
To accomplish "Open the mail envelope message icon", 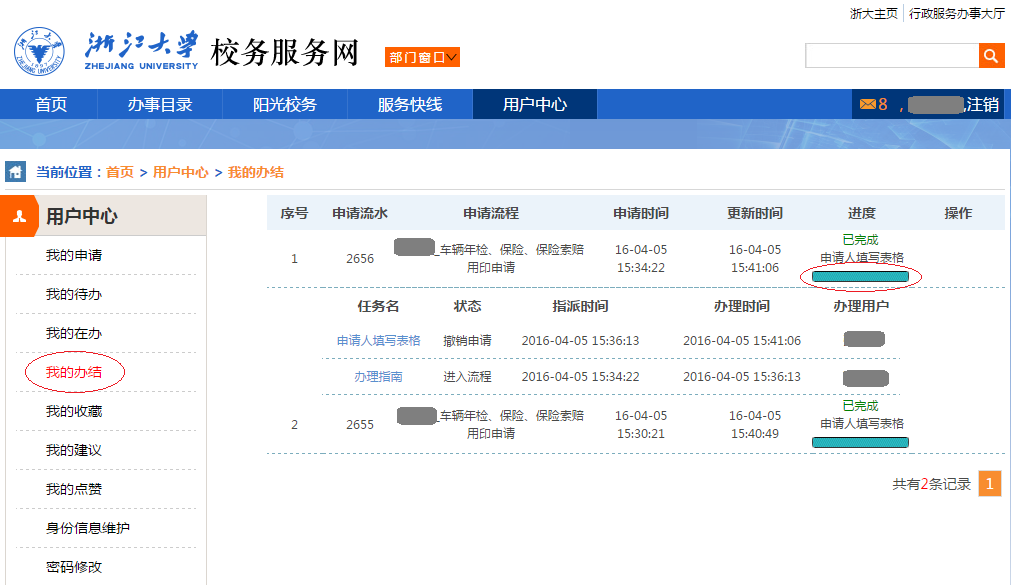I will point(867,104).
